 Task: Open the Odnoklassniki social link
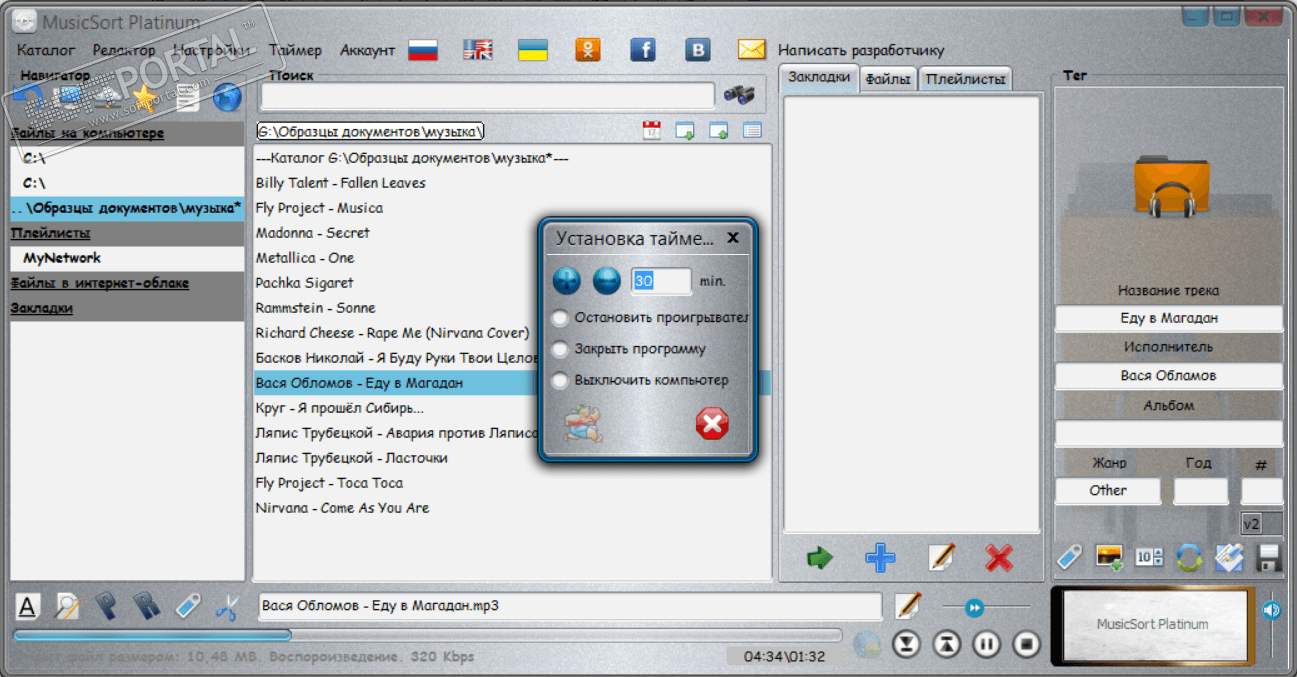[589, 50]
